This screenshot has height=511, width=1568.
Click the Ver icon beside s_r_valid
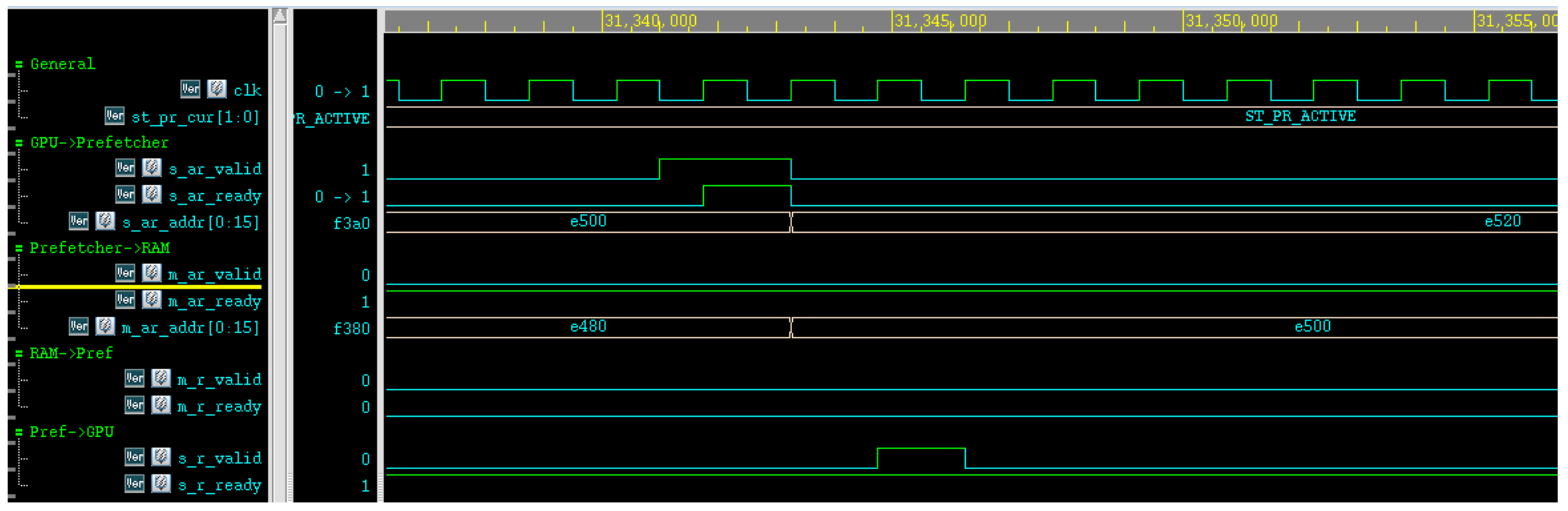click(x=134, y=458)
